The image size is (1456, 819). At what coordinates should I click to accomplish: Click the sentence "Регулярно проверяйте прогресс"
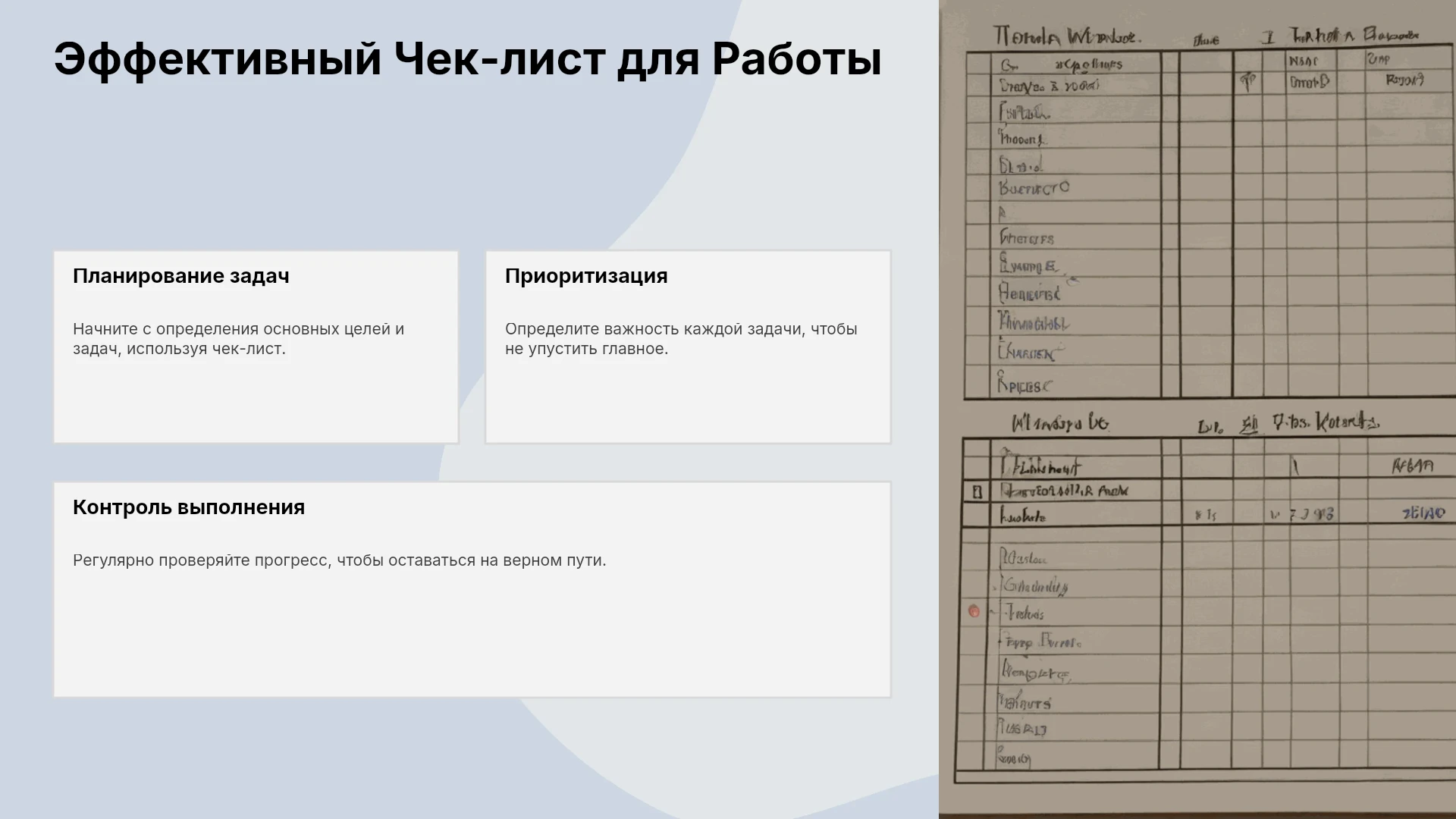[x=340, y=560]
